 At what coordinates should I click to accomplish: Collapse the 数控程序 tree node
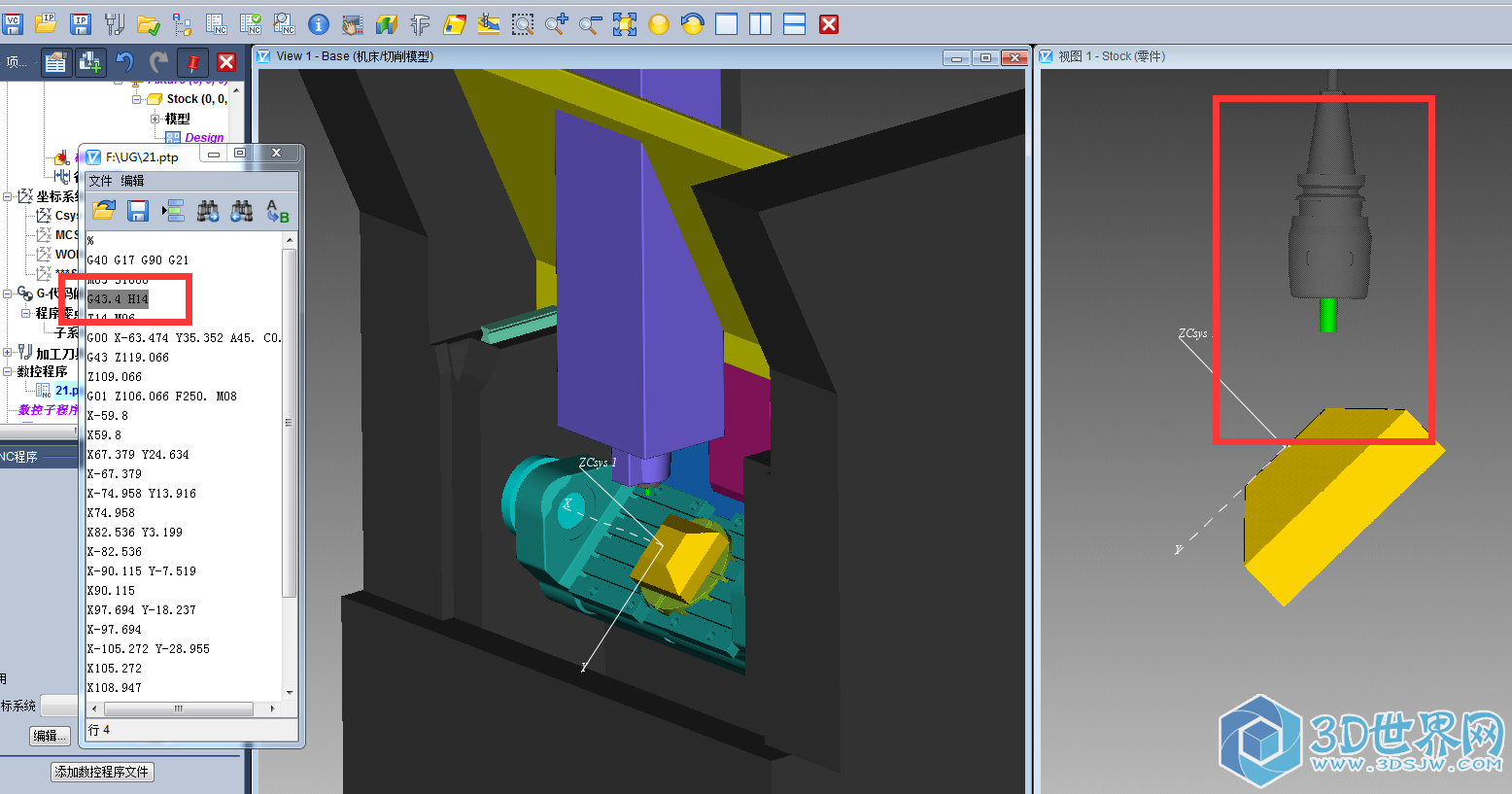tap(7, 371)
